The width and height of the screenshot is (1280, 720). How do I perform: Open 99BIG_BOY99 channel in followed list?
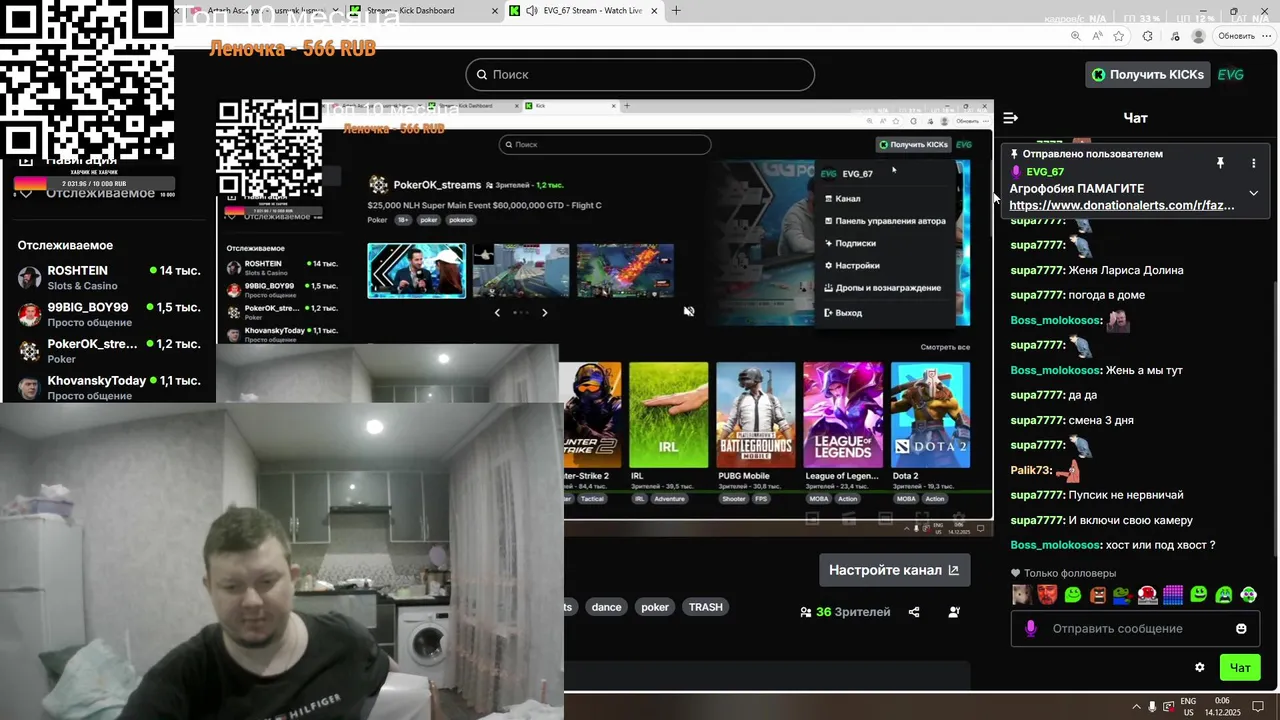tap(108, 314)
